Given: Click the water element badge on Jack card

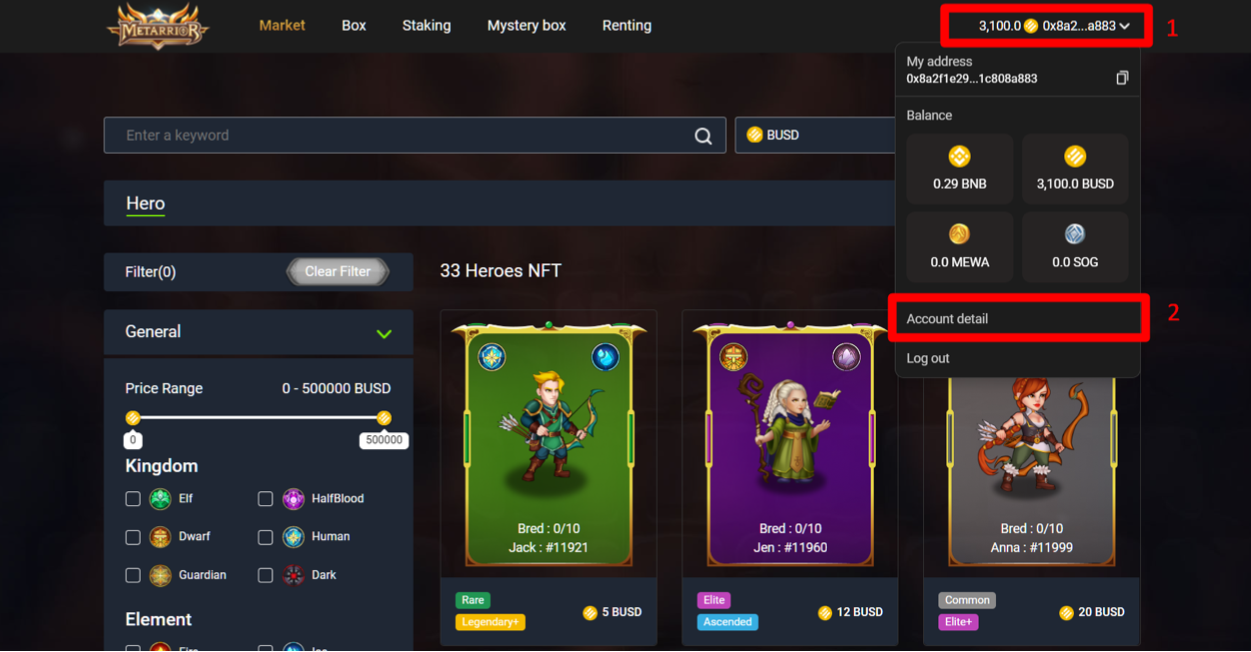Looking at the screenshot, I should click(x=605, y=357).
